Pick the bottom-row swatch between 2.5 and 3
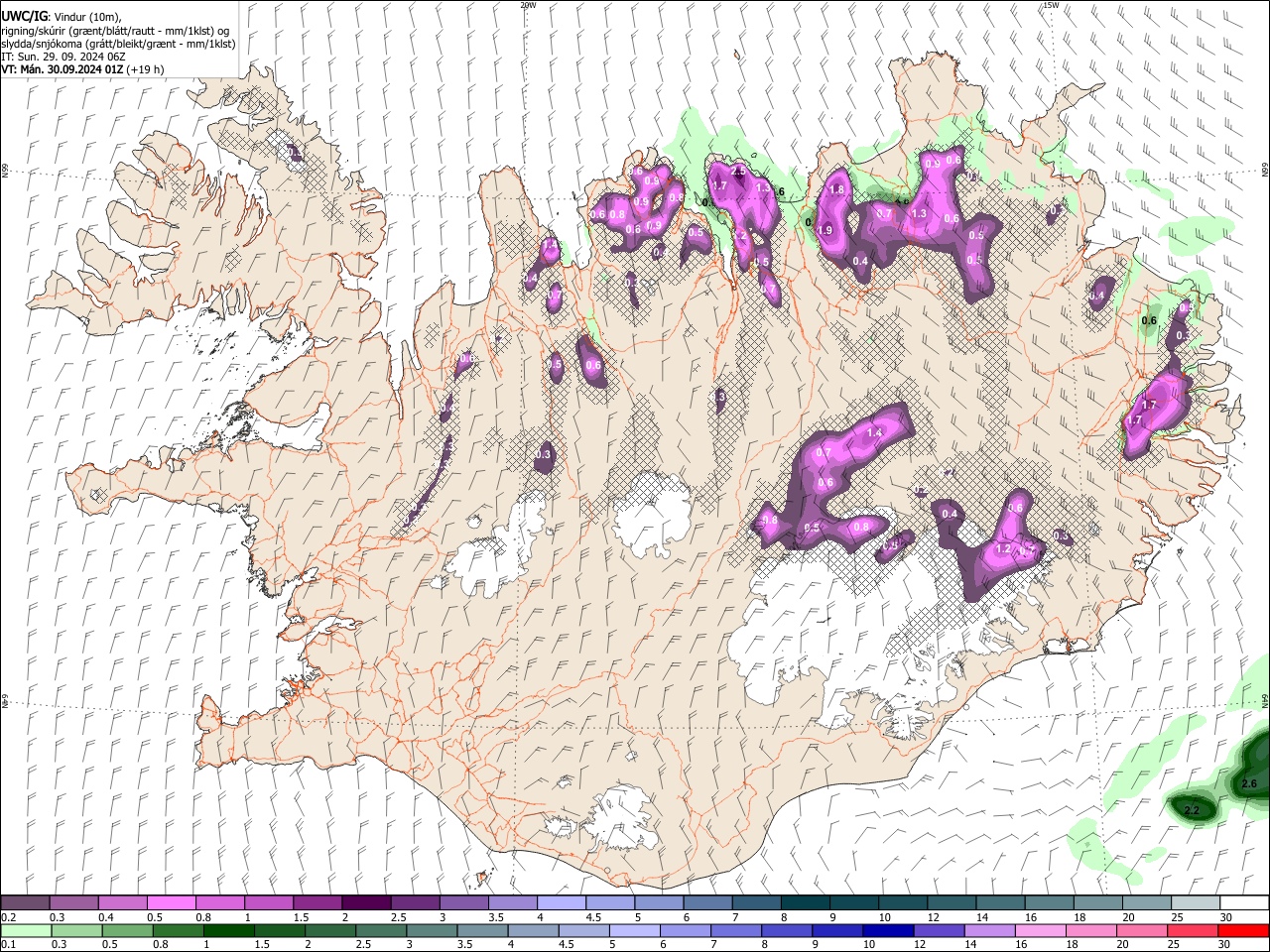Image resolution: width=1270 pixels, height=952 pixels. [x=366, y=930]
